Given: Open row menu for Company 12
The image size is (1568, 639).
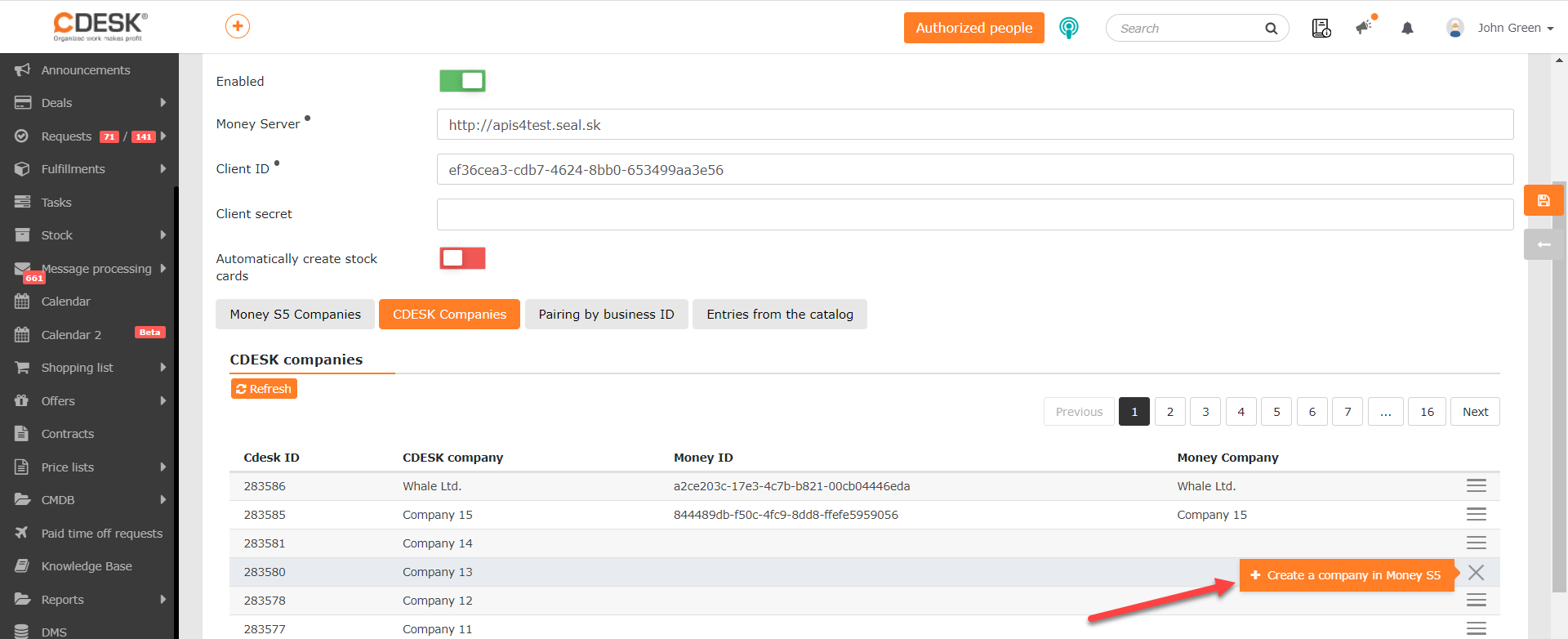Looking at the screenshot, I should pyautogui.click(x=1476, y=601).
